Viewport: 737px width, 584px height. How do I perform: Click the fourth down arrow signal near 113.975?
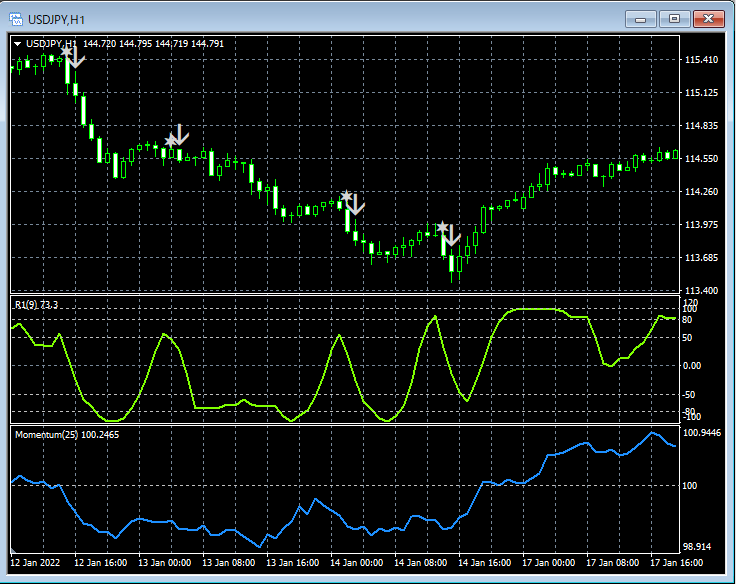pos(451,236)
